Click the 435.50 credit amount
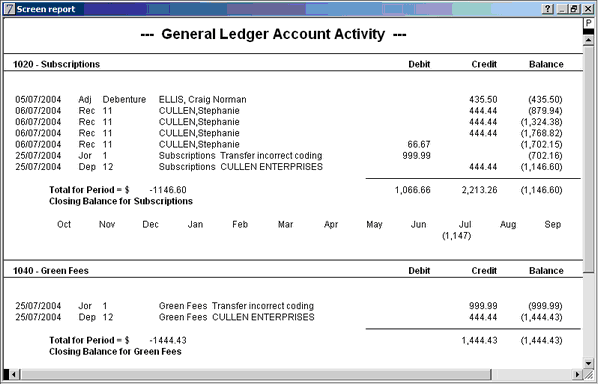Viewport: 598px width, 384px height. pyautogui.click(x=483, y=100)
